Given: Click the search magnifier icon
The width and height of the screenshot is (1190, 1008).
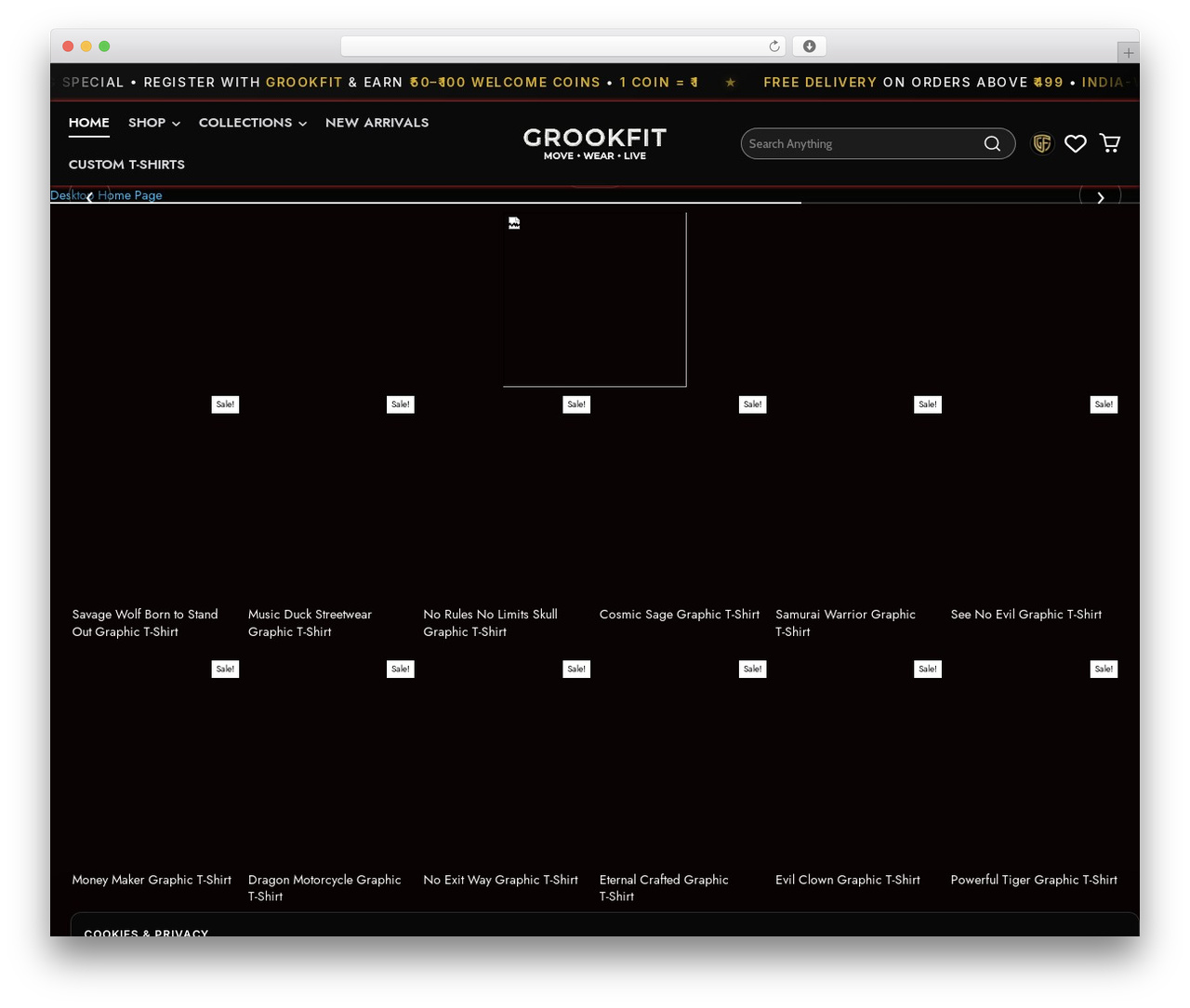Looking at the screenshot, I should (x=992, y=143).
